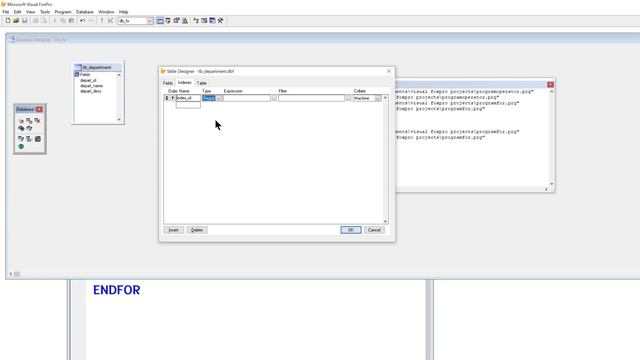Click the Delete button in Table Designer
The height and width of the screenshot is (360, 640).
[197, 230]
